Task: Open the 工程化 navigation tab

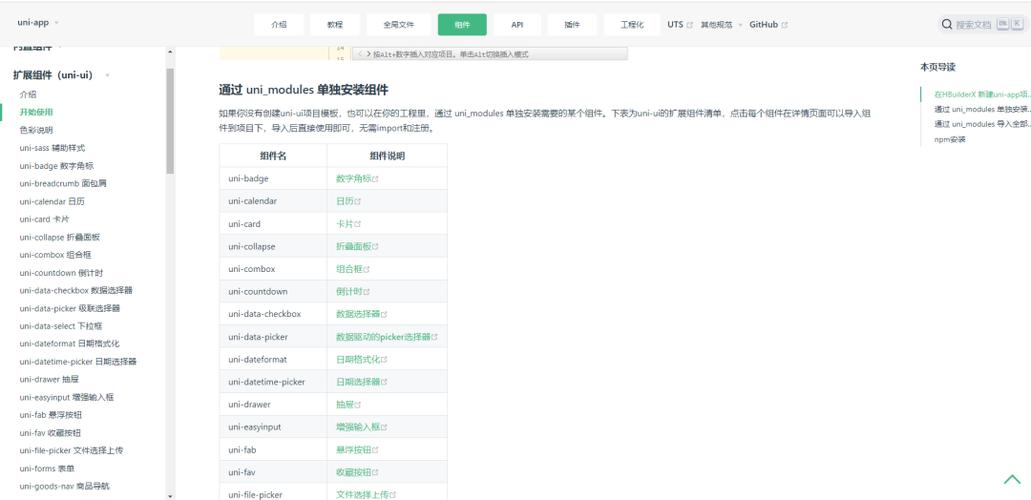Action: click(632, 24)
